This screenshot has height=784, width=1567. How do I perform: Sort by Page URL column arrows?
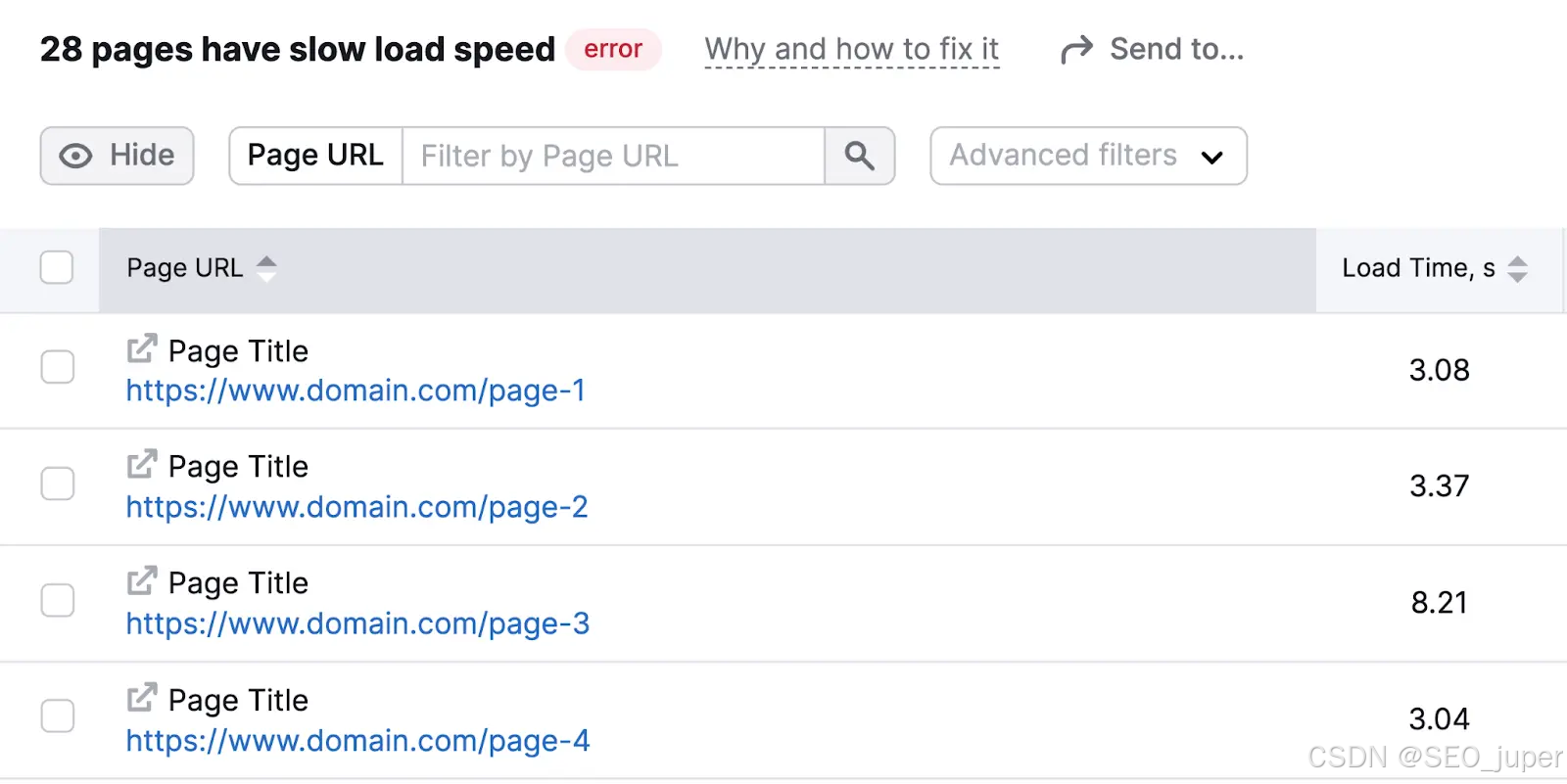tap(266, 268)
